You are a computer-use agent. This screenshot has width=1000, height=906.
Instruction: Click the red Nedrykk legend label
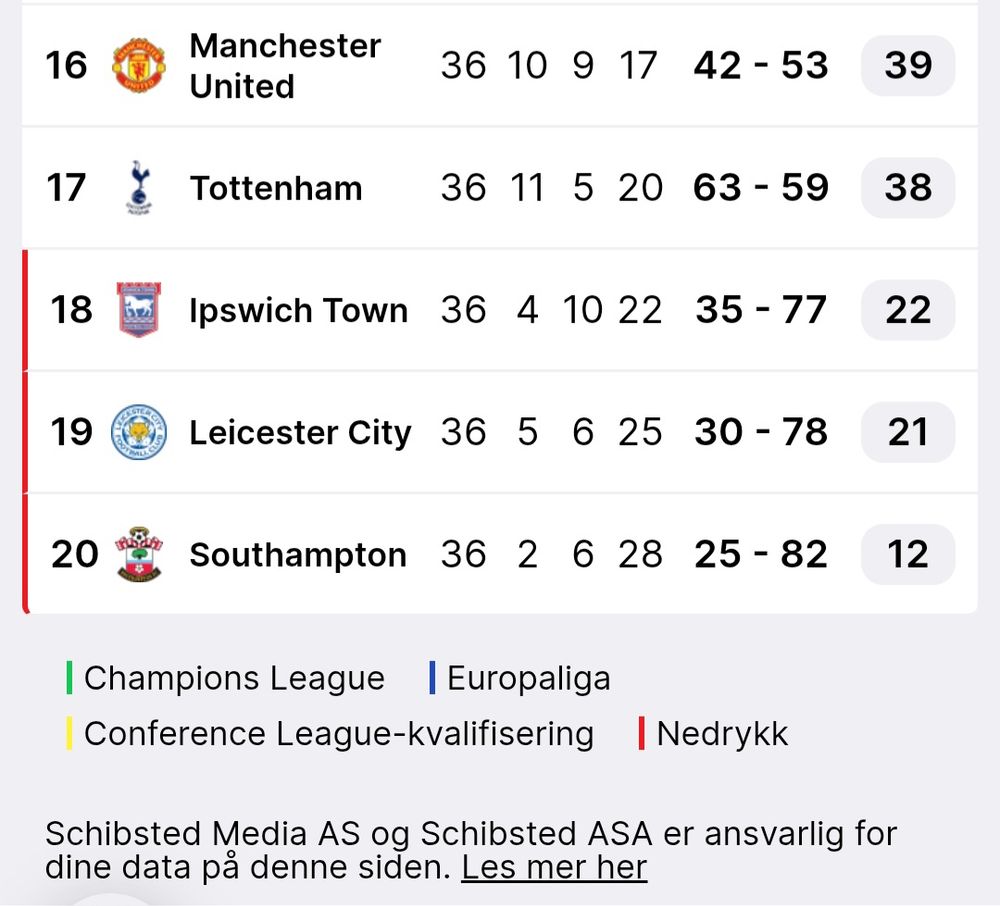[722, 734]
